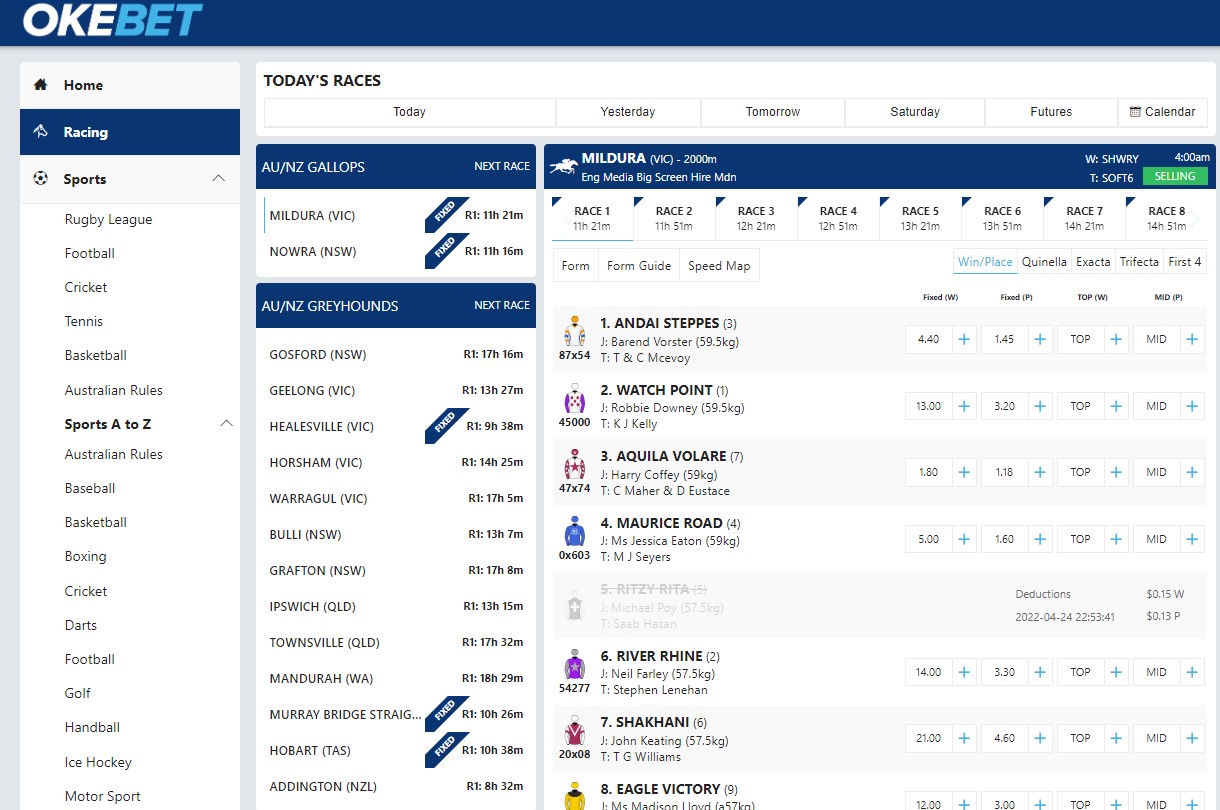Open Townsville (QLD) greyhounds meeting
Screen dimensions: 1220x810
[396, 642]
